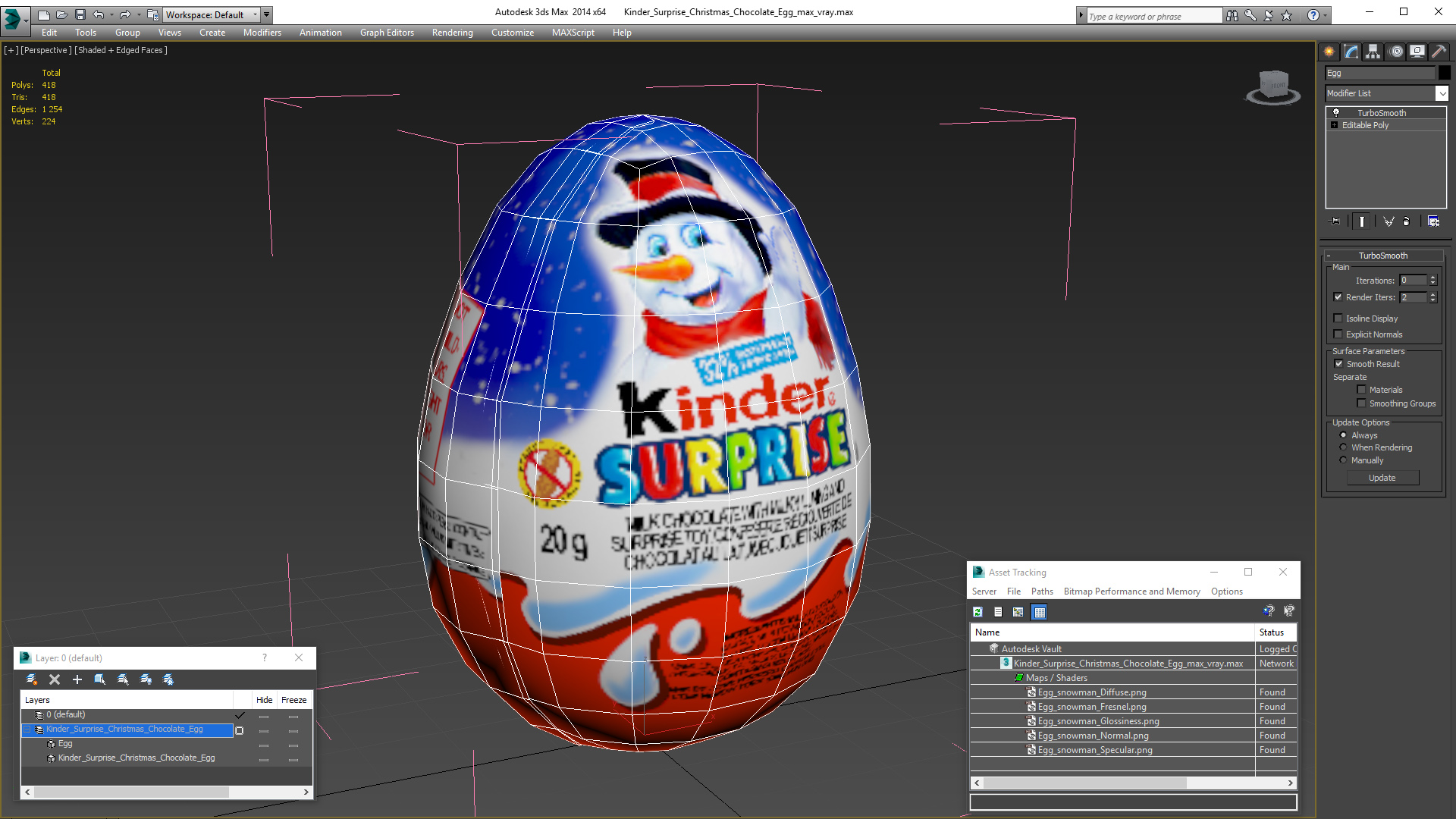Toggle Show End Result icon
The height and width of the screenshot is (819, 1456).
point(1362,221)
